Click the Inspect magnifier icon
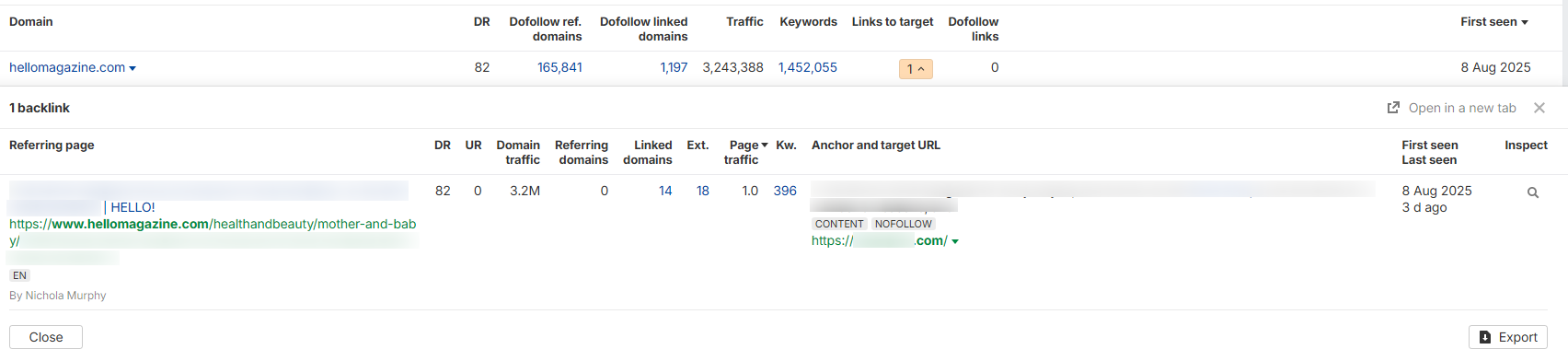The width and height of the screenshot is (1568, 361). click(1533, 192)
